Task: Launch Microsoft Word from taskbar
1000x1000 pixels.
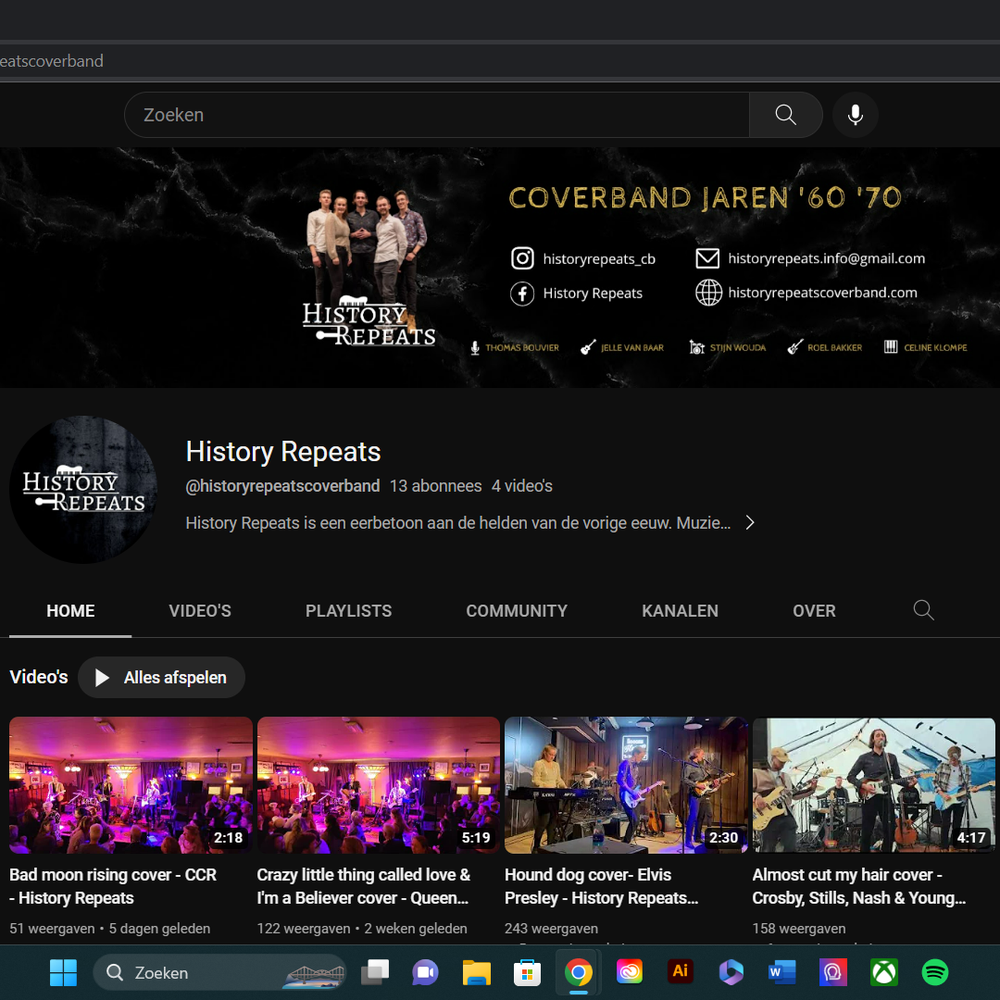Action: [782, 973]
